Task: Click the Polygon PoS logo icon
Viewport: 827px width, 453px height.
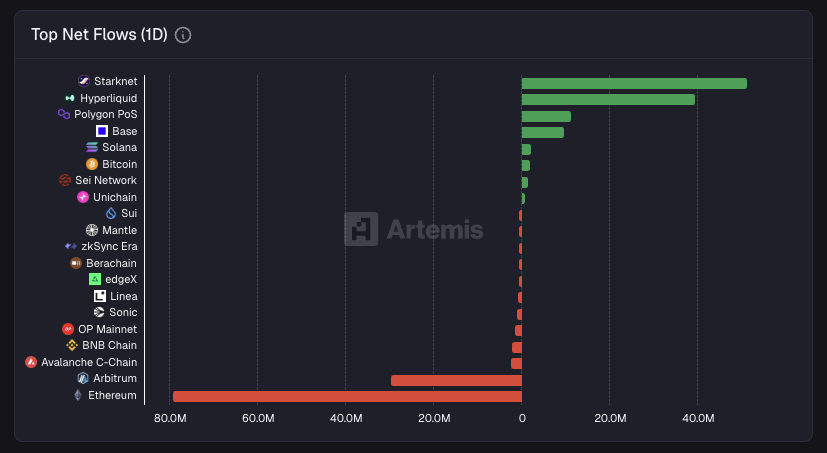Action: 64,114
